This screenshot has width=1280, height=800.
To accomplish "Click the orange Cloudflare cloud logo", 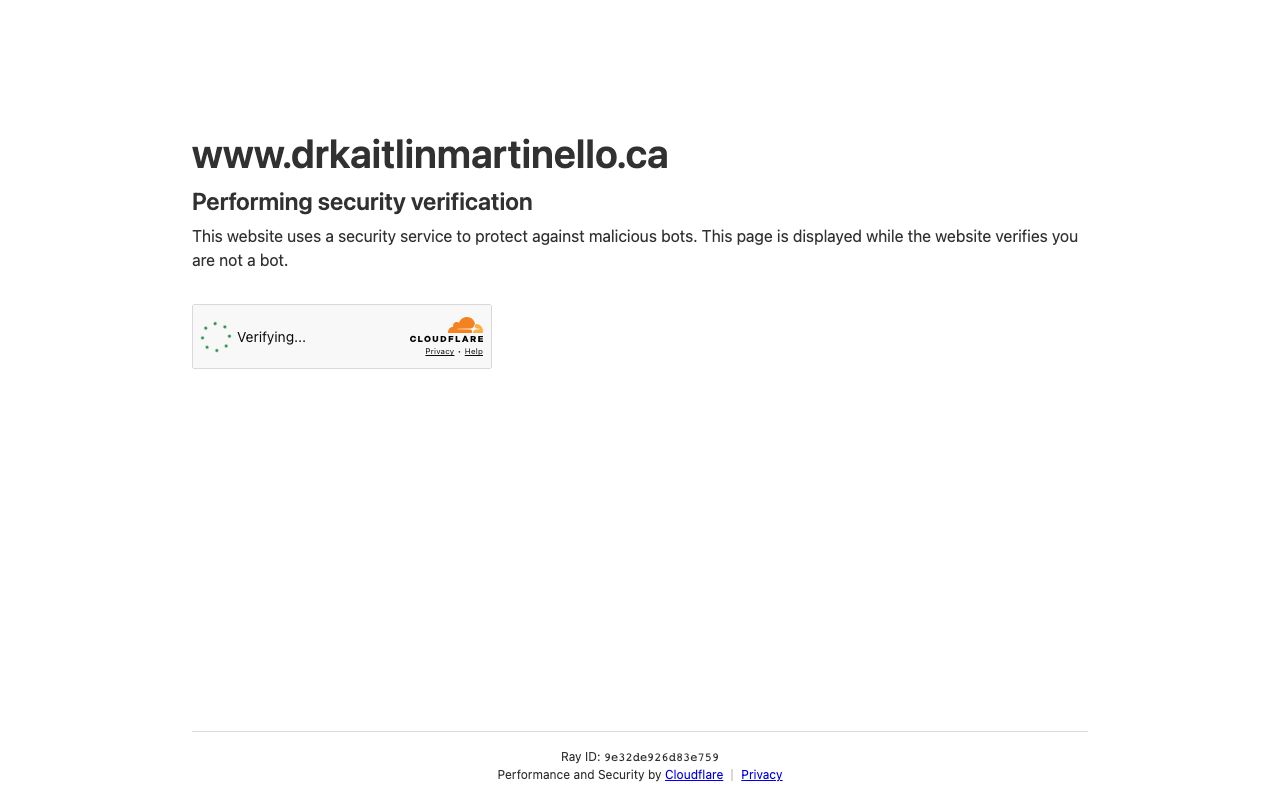I will pos(465,325).
